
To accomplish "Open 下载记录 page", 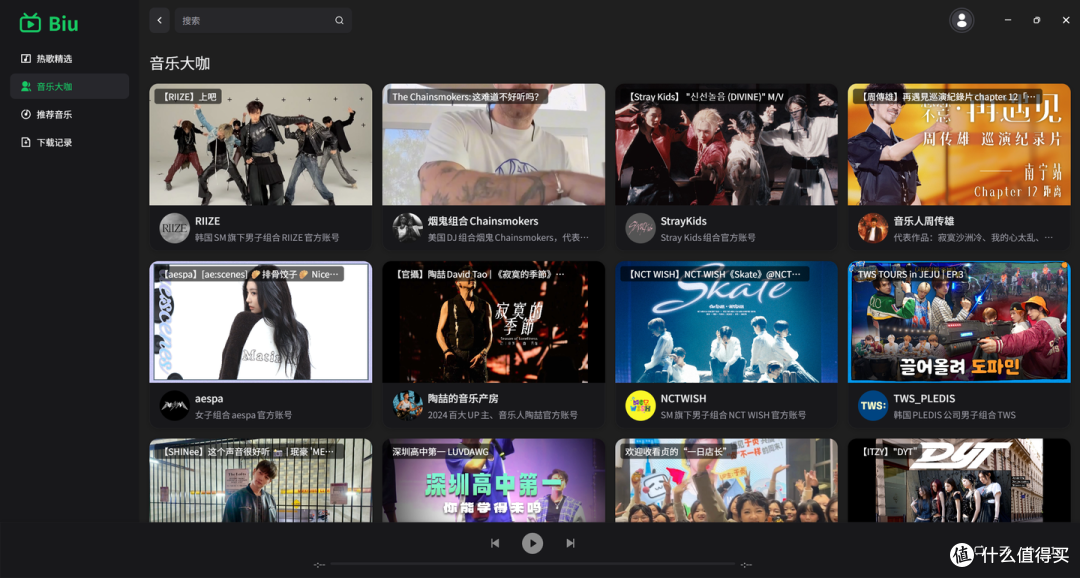I will click(69, 142).
